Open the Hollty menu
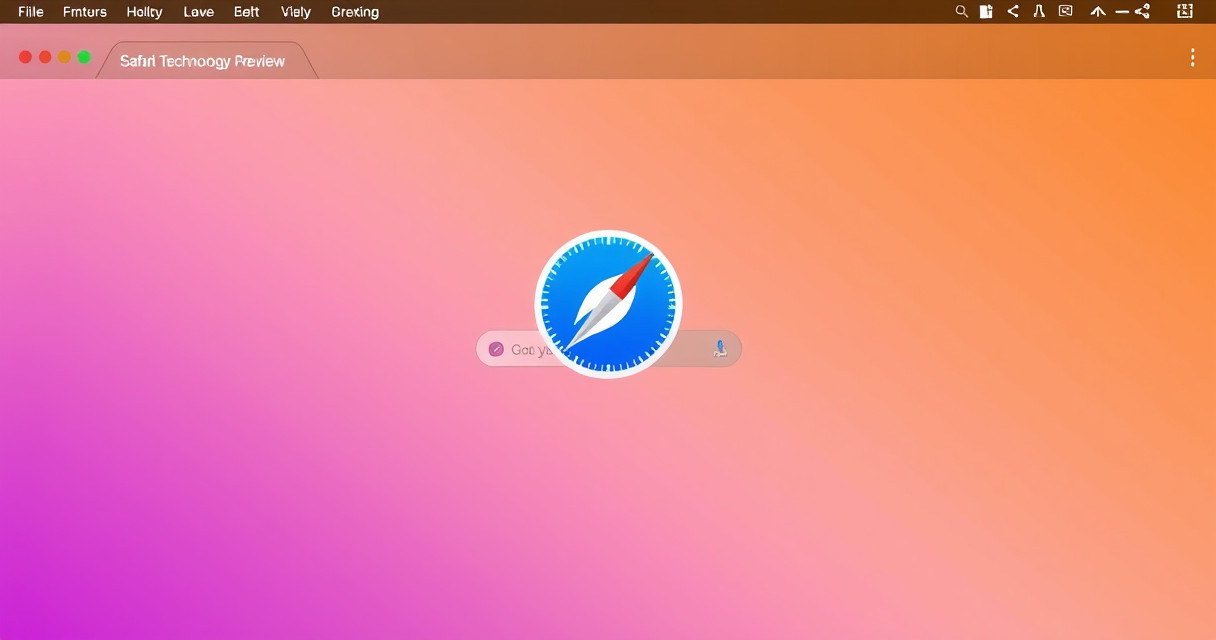 coord(145,12)
